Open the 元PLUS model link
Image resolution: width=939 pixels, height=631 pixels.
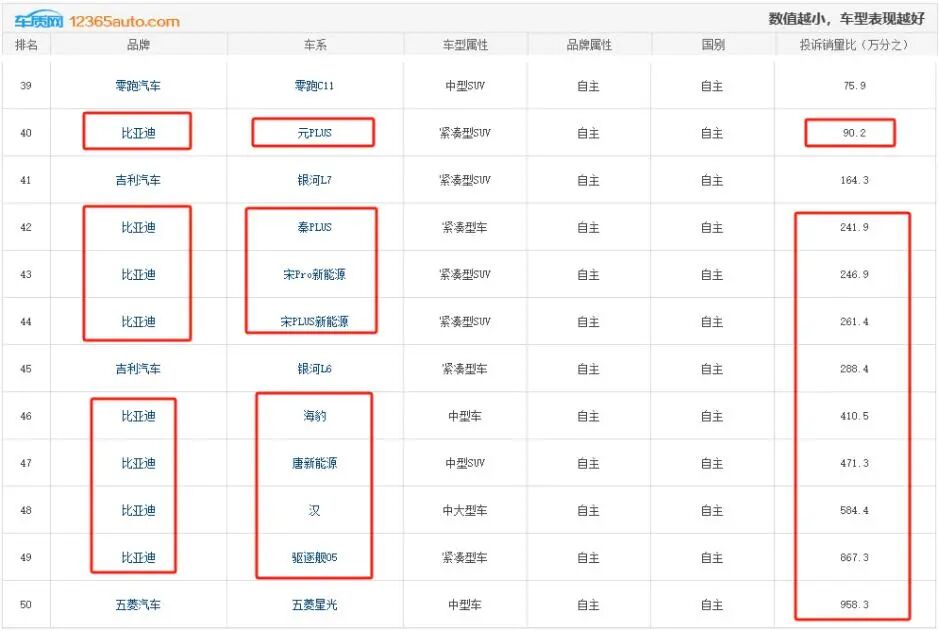[x=314, y=133]
